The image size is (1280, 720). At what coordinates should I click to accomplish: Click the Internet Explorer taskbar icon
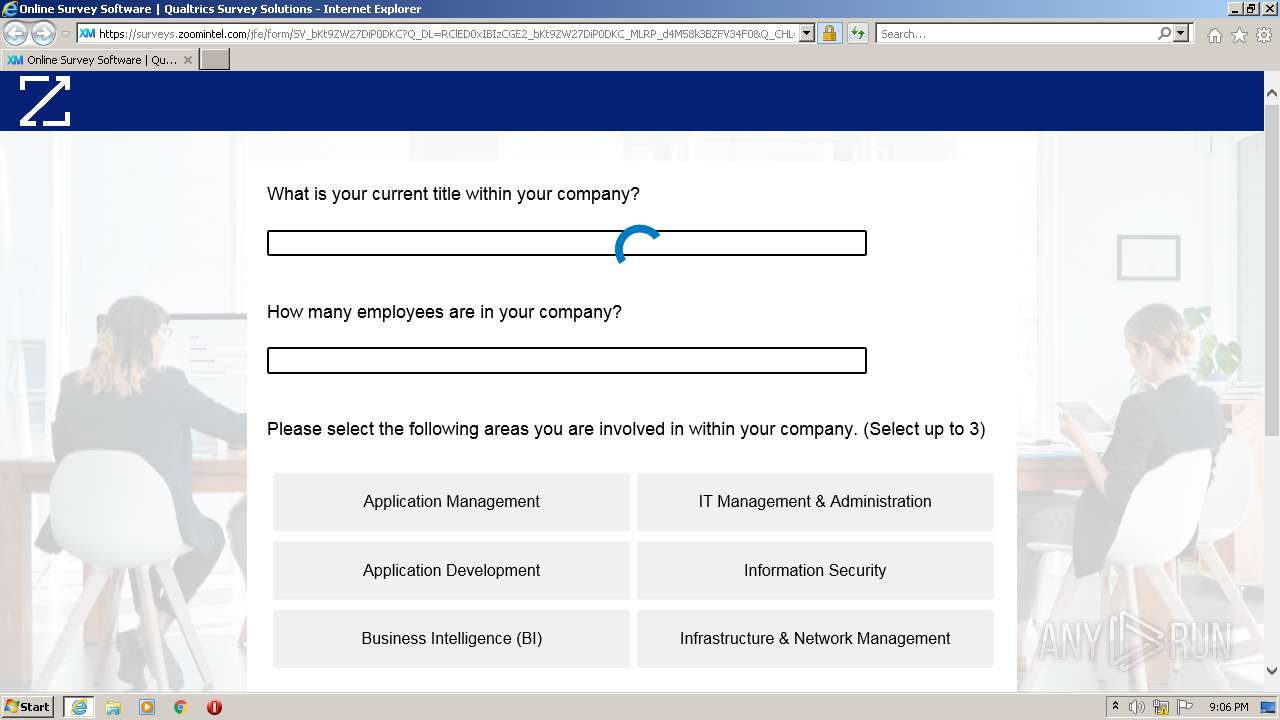click(78, 707)
